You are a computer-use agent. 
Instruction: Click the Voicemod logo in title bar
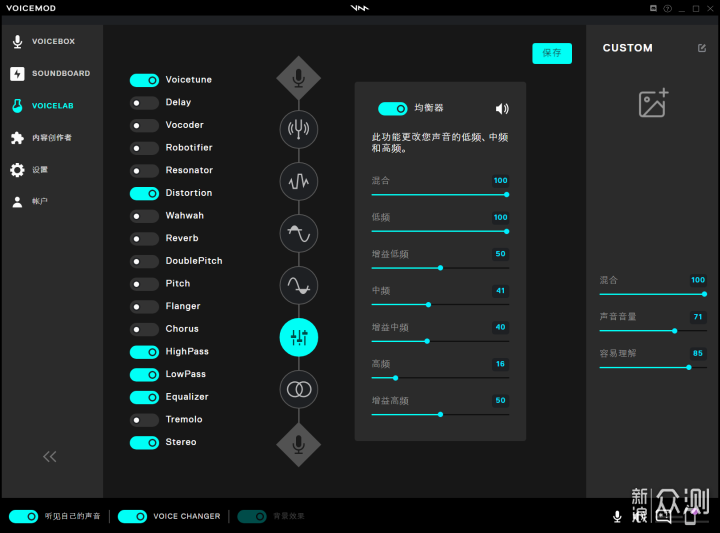(360, 8)
